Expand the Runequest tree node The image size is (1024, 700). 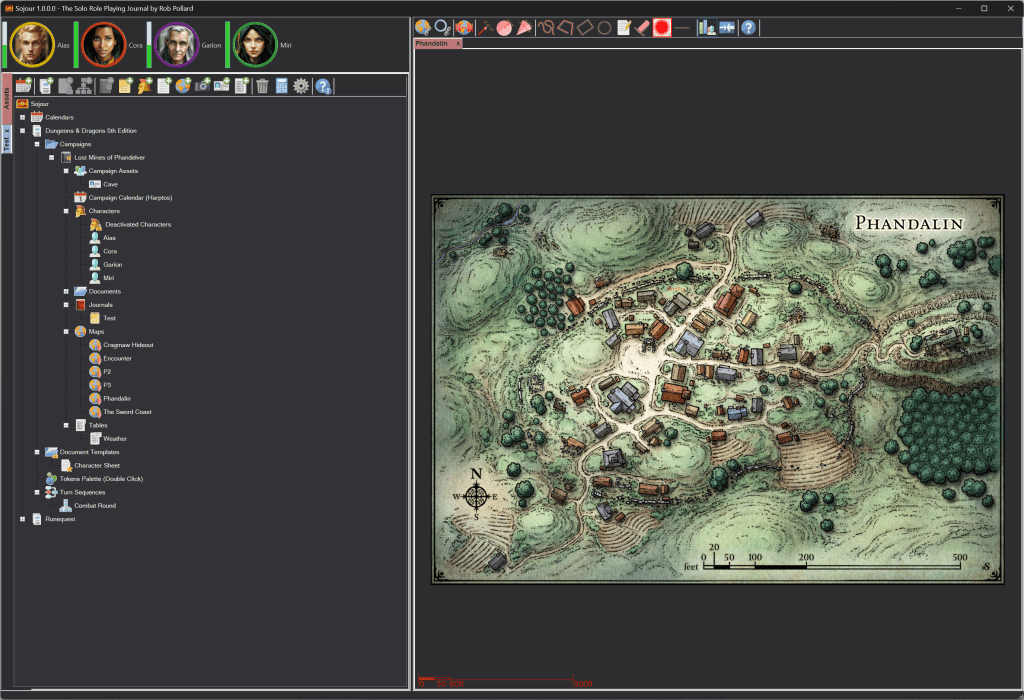[x=22, y=519]
